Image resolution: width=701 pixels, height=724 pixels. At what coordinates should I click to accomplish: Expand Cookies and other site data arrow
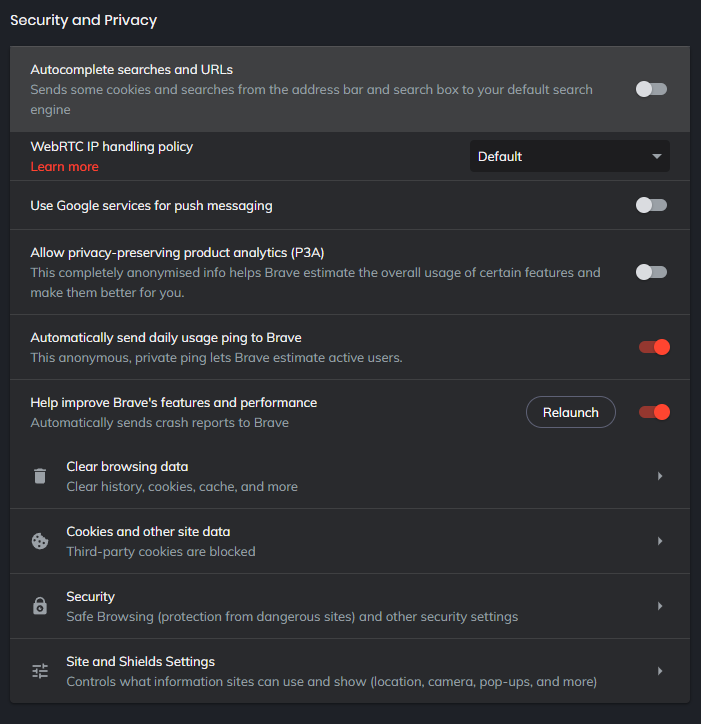pos(660,541)
